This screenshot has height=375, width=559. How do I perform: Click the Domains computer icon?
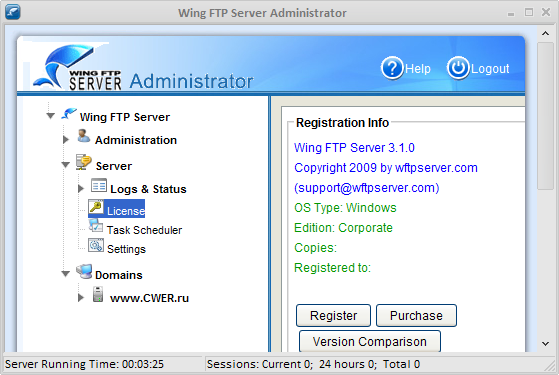(x=84, y=272)
